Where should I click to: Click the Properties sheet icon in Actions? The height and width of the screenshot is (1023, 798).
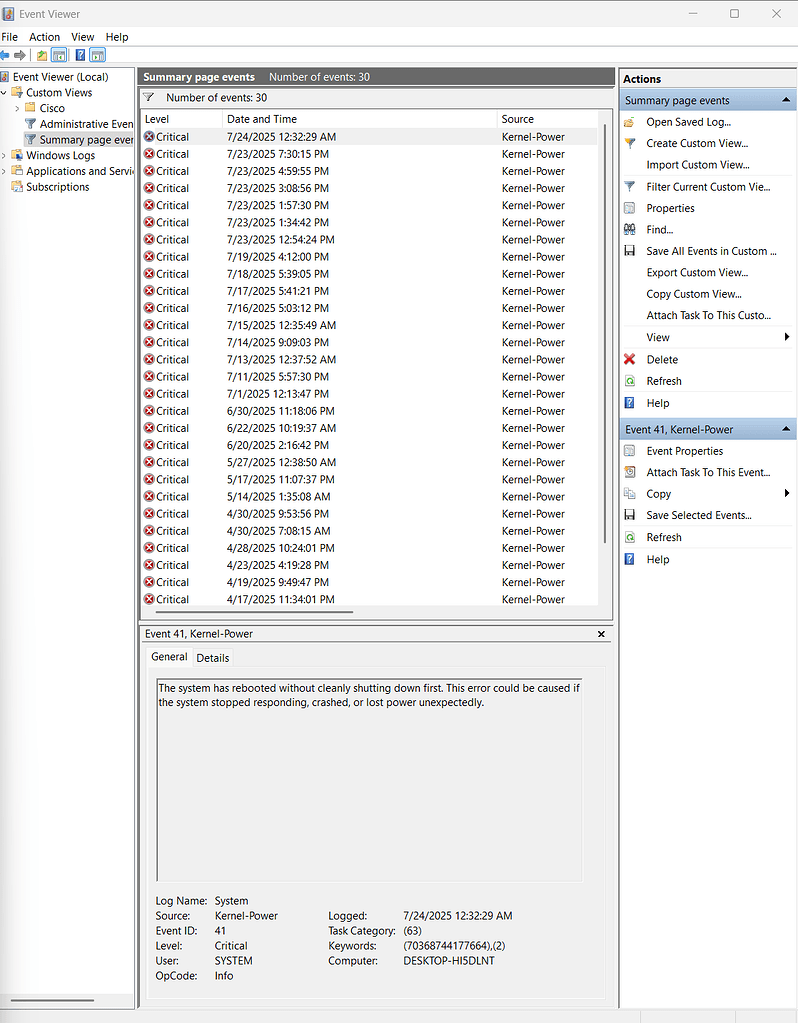click(630, 208)
